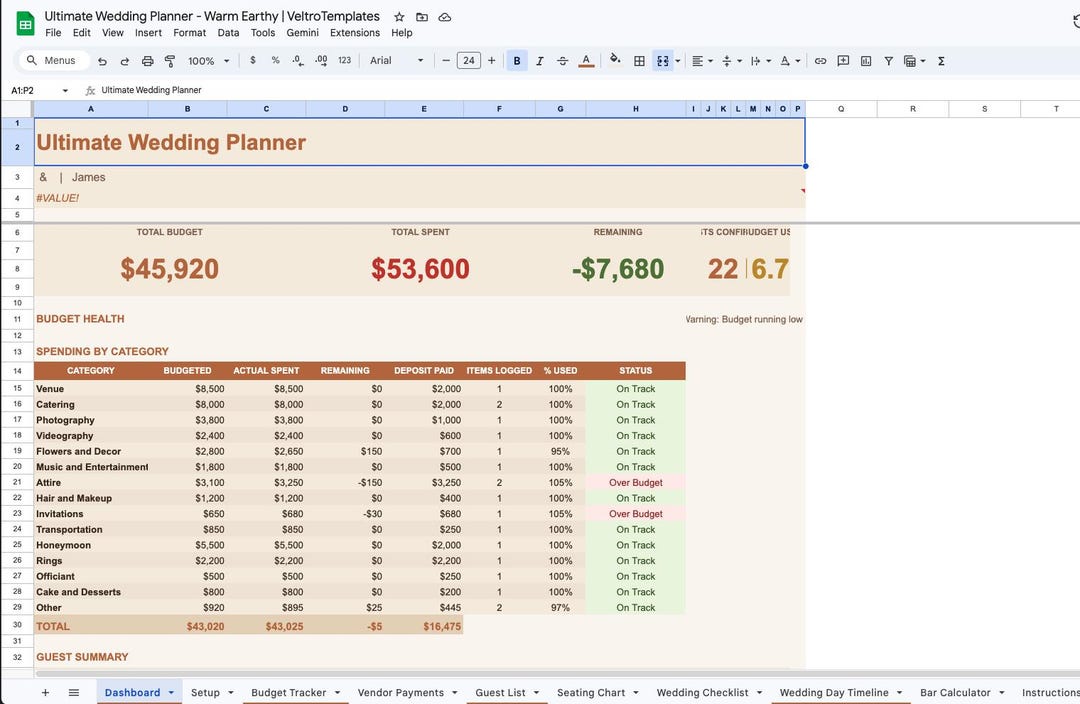
Task: Click the Insert comment icon
Action: pos(843,61)
